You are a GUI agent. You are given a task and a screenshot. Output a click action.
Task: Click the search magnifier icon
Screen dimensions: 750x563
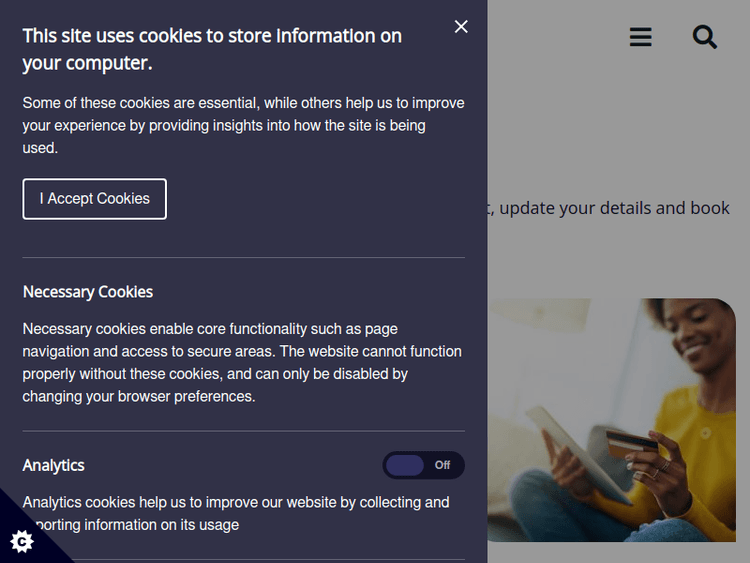pos(705,37)
